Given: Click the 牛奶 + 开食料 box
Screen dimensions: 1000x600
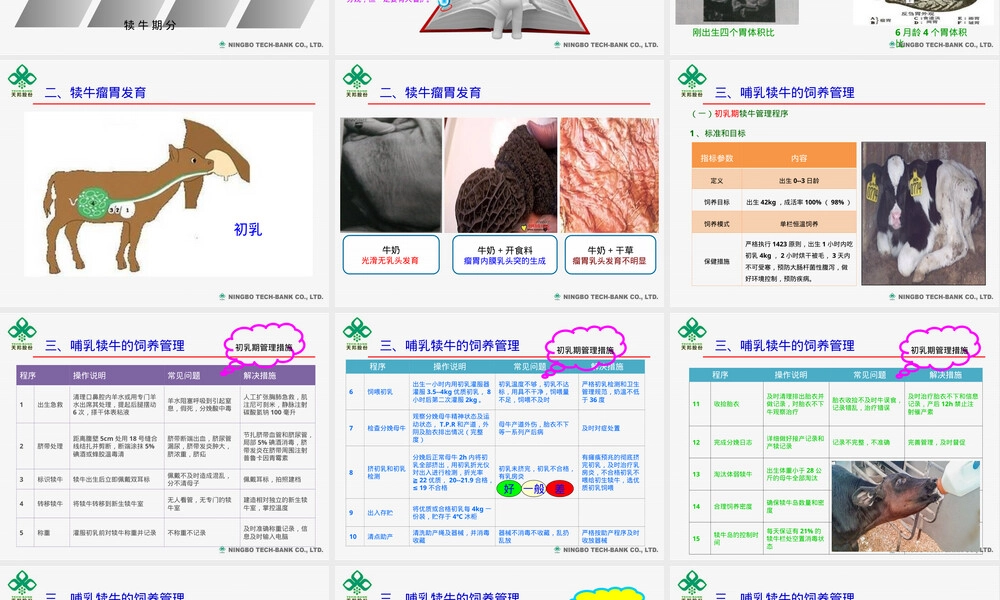Looking at the screenshot, I should (504, 255).
